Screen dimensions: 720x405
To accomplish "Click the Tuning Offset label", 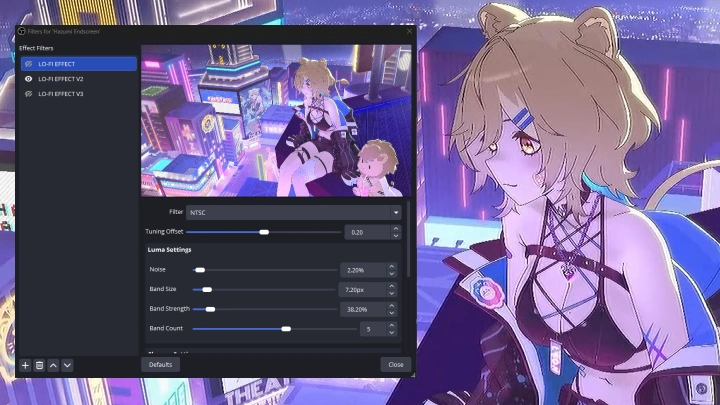I will (x=164, y=231).
